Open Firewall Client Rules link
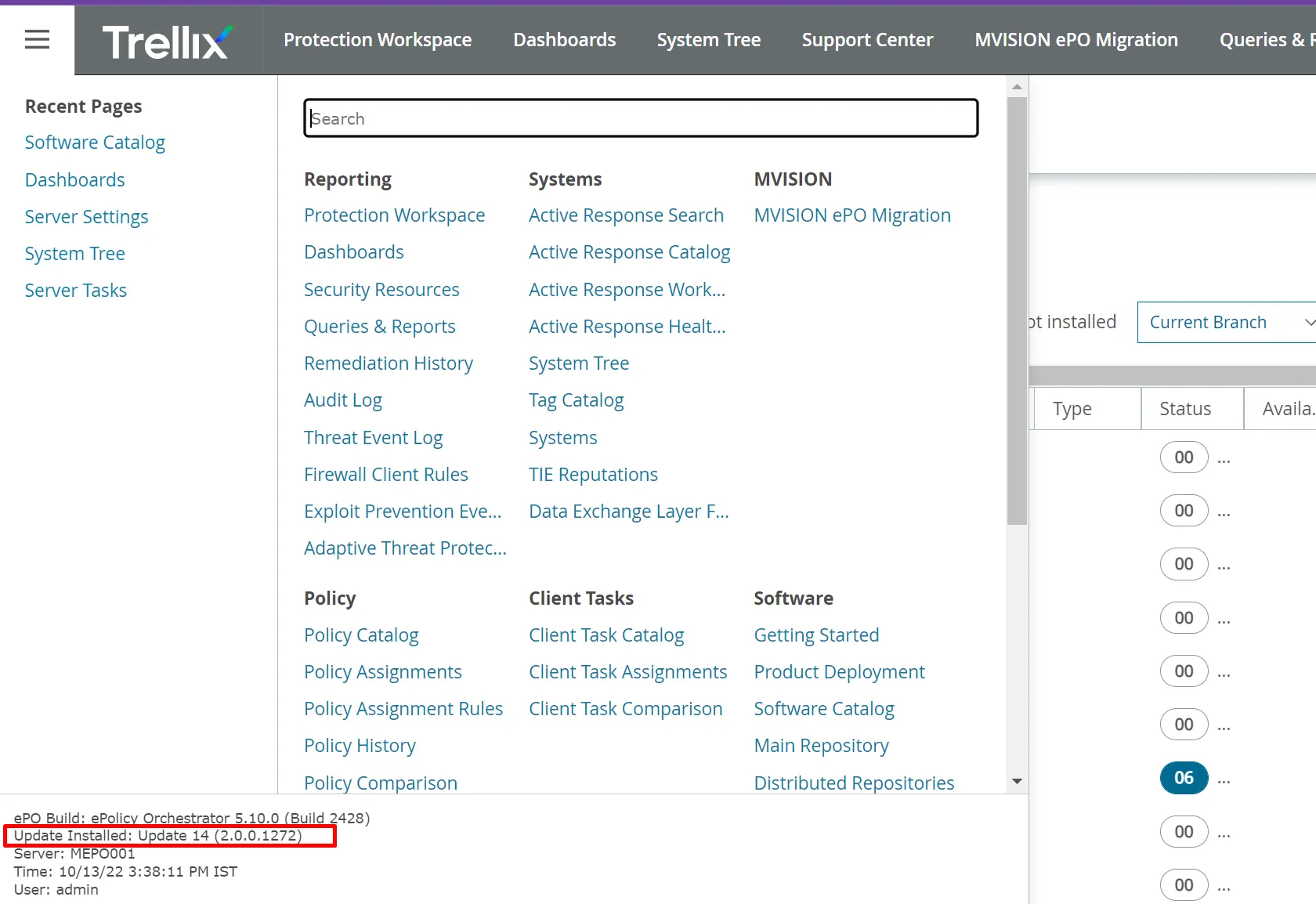 click(385, 475)
